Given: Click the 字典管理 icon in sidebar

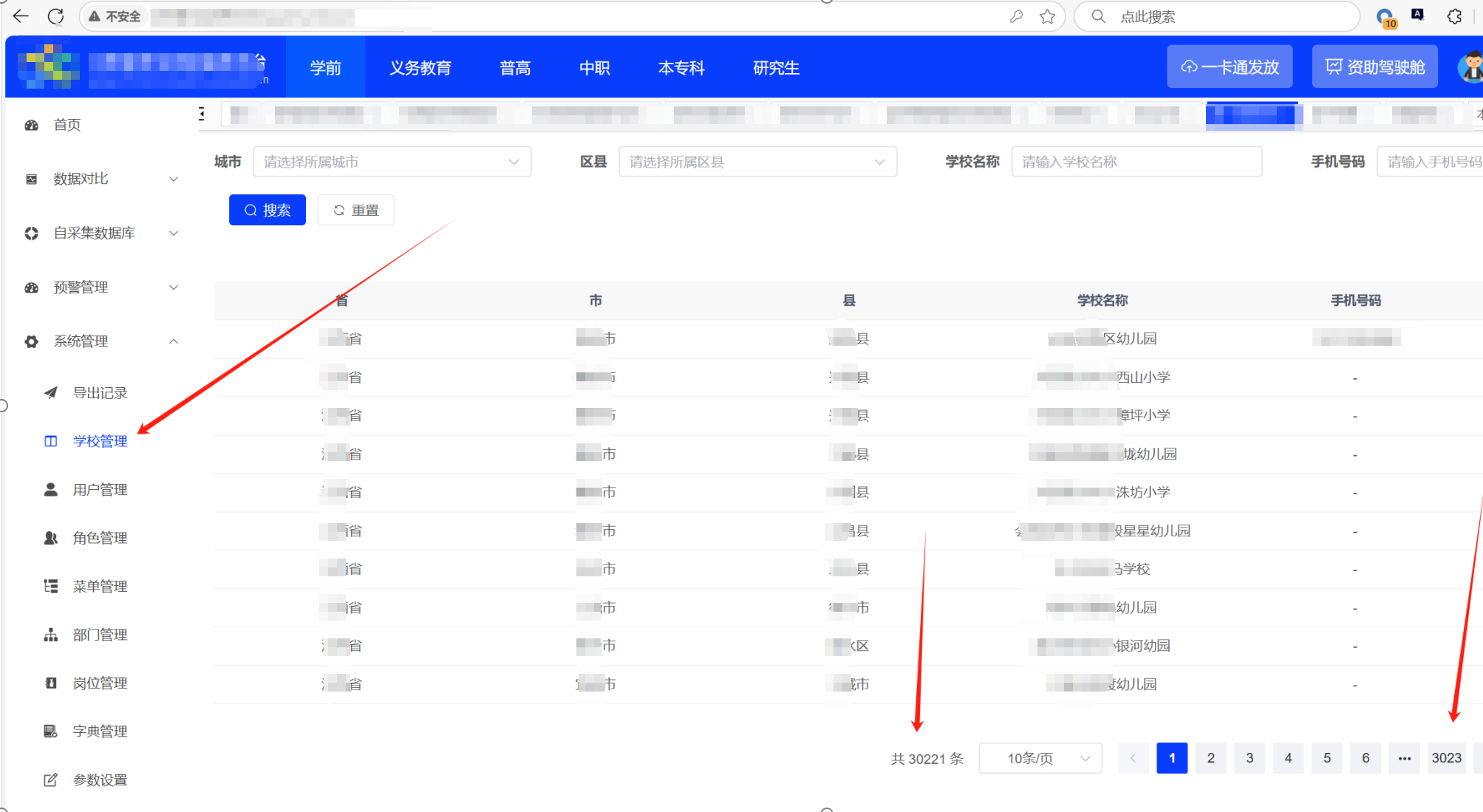Looking at the screenshot, I should [x=50, y=731].
